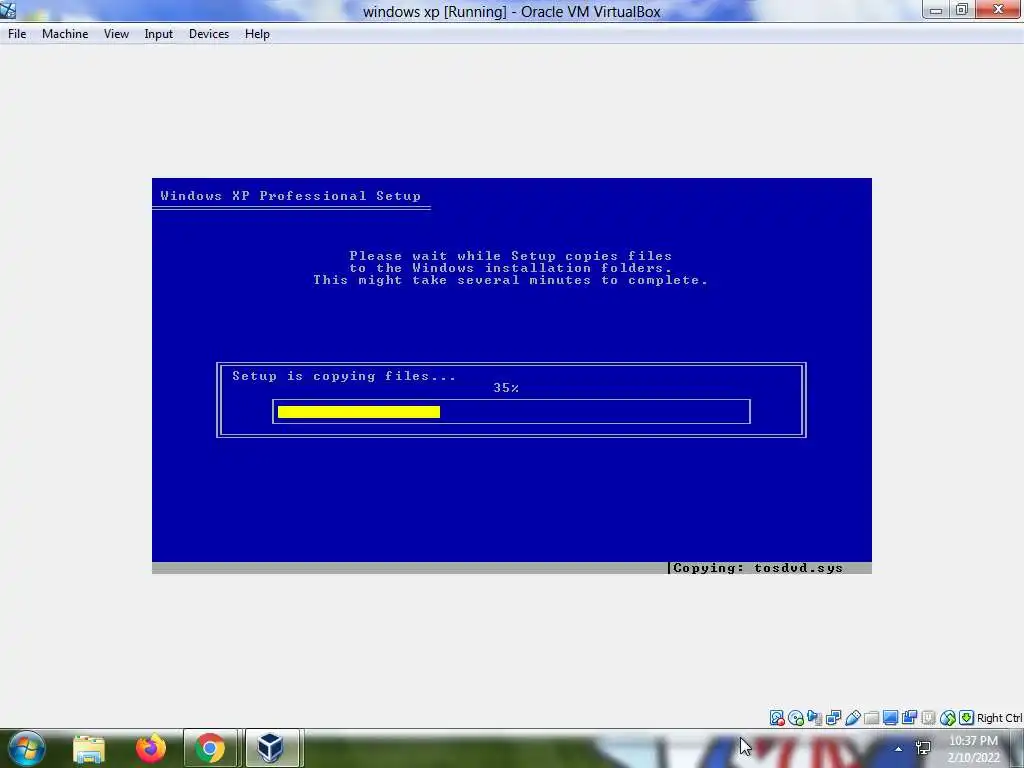Screen dimensions: 1024x768
Task: Click the hard disk activity status icon
Action: click(776, 718)
